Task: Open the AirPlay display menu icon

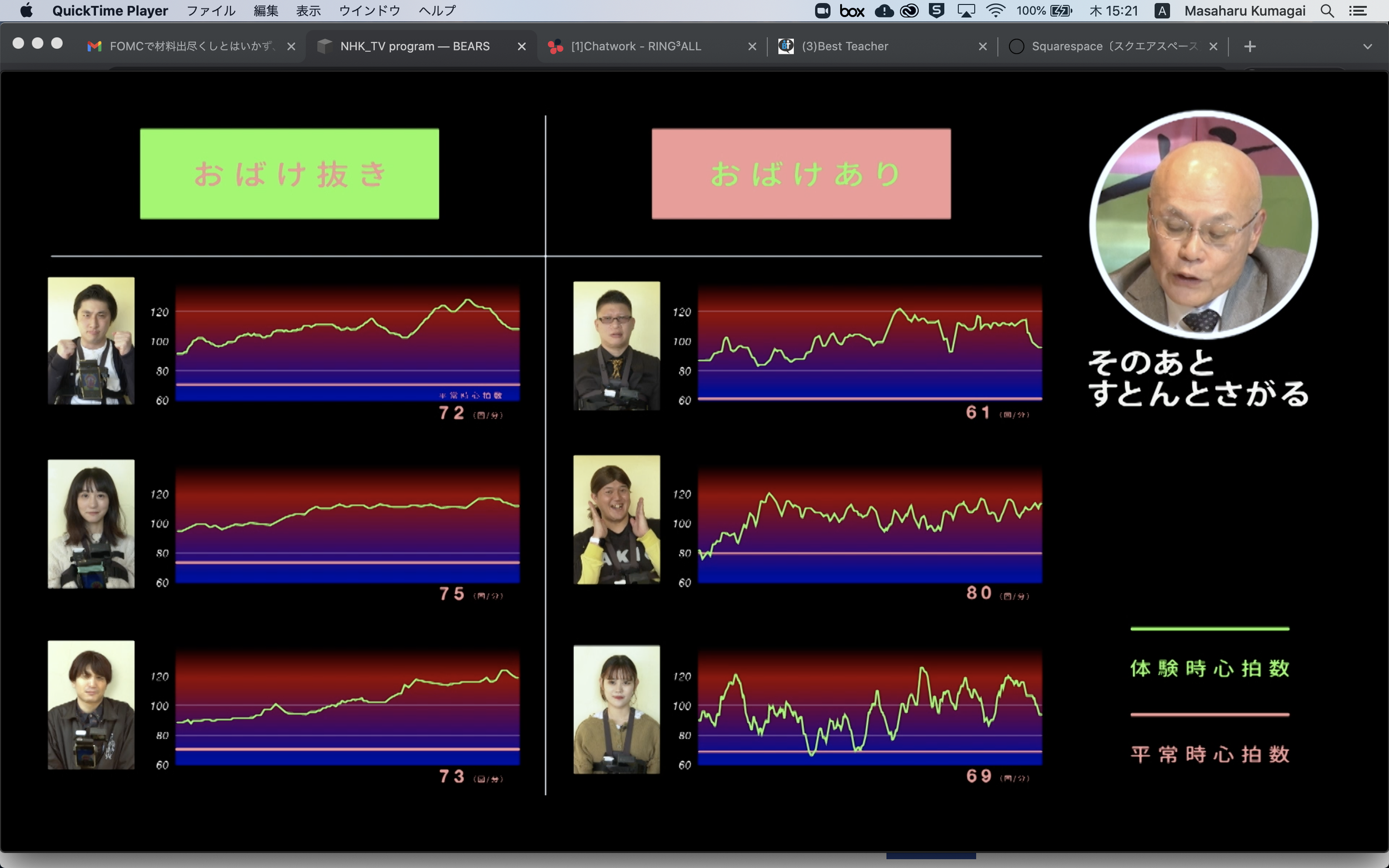Action: (x=966, y=11)
